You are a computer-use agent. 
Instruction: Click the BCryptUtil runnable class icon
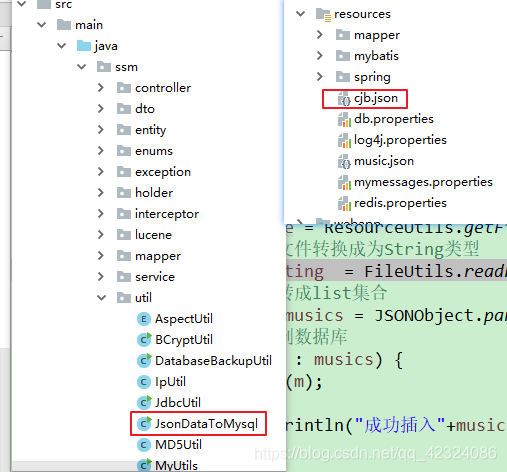click(144, 340)
